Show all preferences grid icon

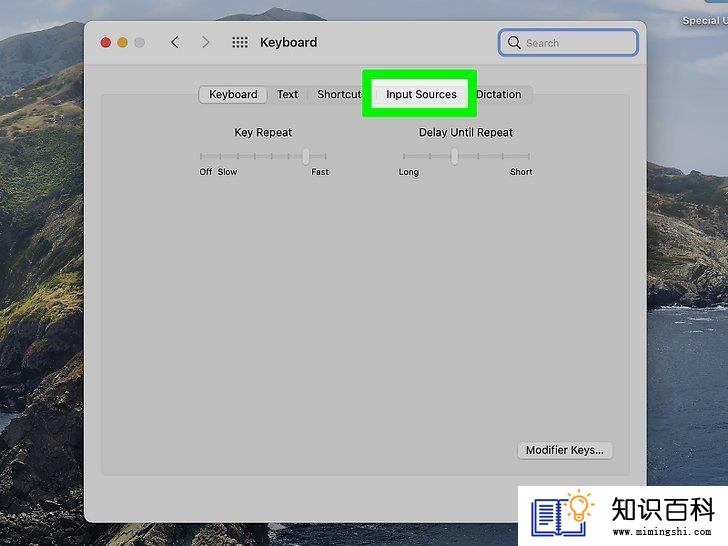[240, 42]
